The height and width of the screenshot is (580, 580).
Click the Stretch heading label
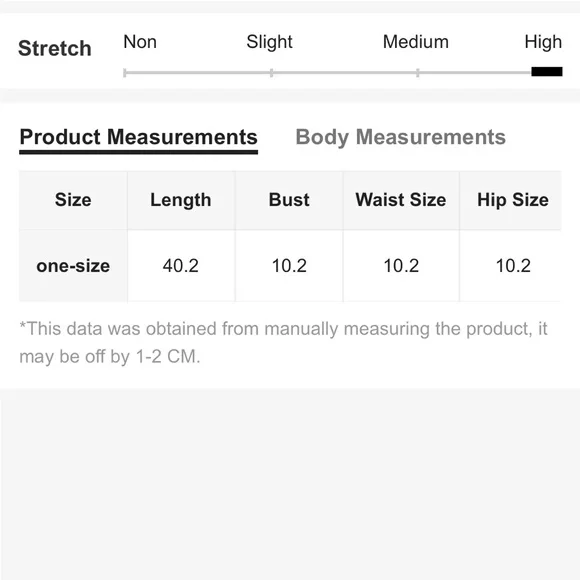click(x=55, y=48)
